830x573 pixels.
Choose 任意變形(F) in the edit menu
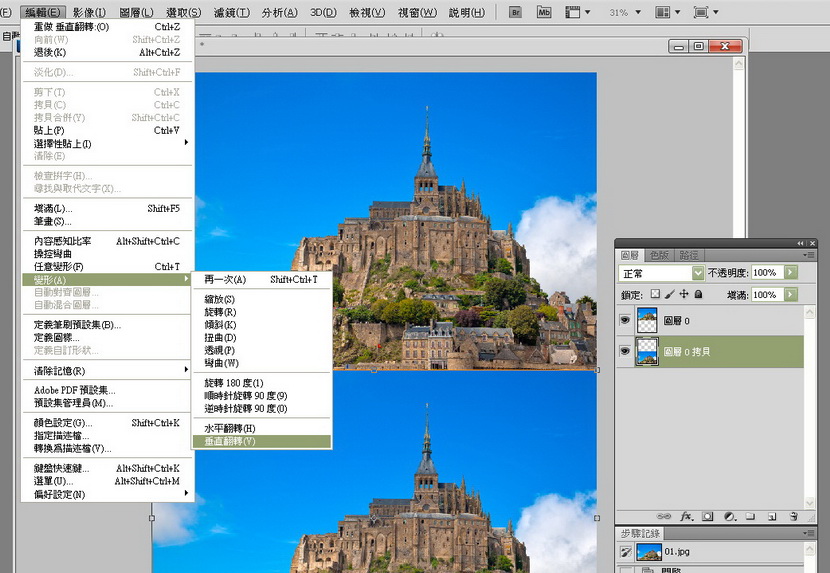click(x=108, y=266)
